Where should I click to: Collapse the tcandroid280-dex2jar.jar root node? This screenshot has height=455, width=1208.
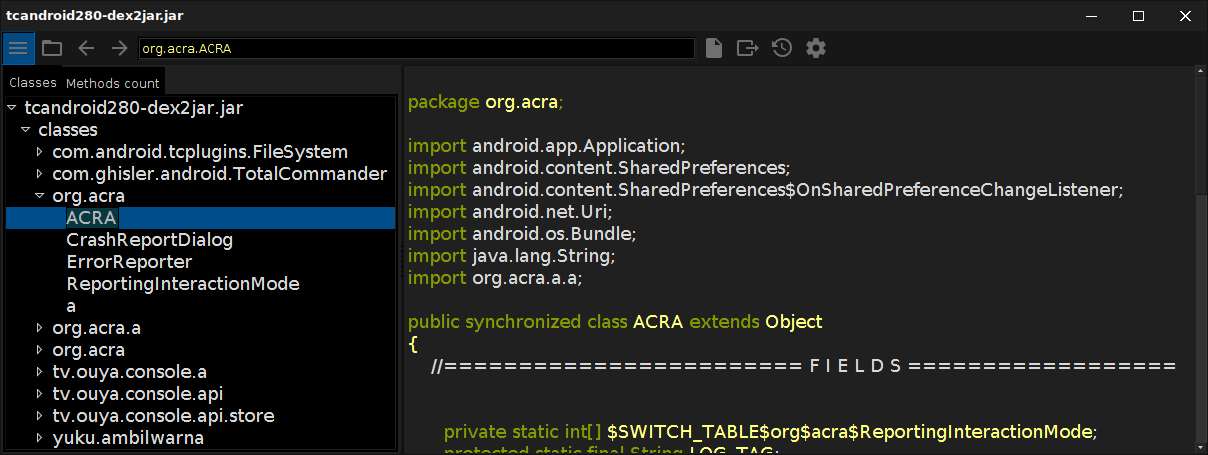[x=11, y=108]
